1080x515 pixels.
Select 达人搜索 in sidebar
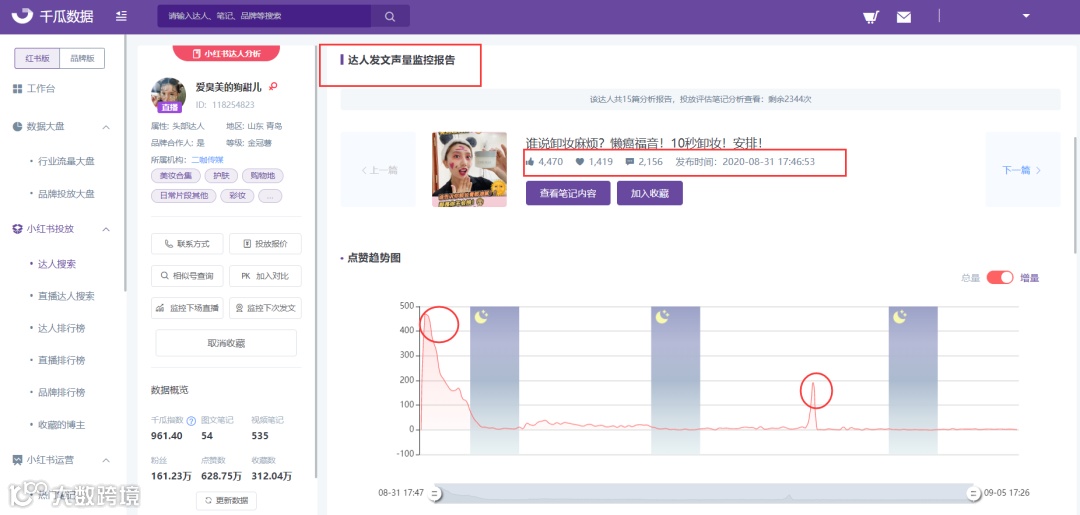[x=56, y=264]
